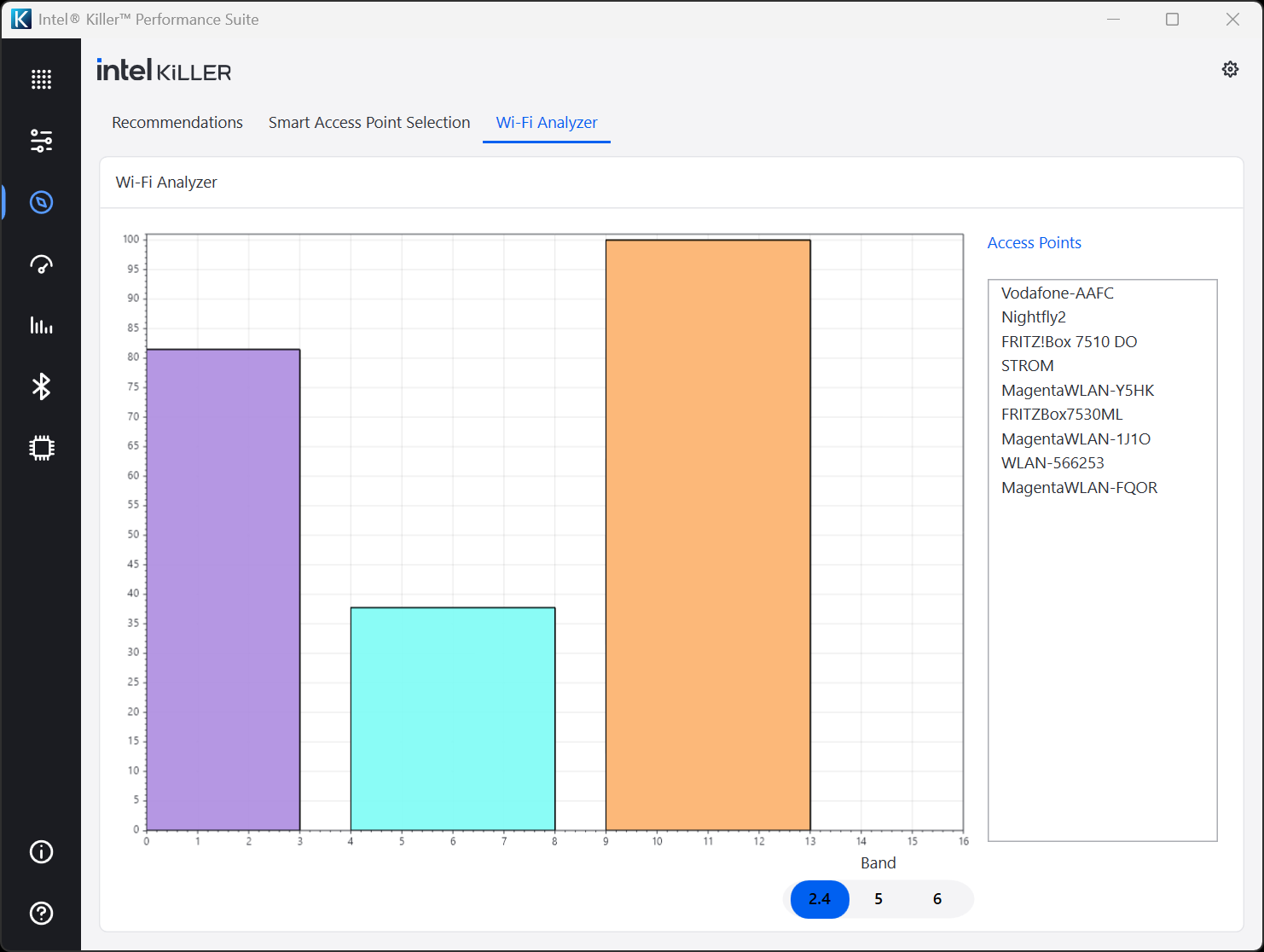This screenshot has height=952, width=1264.
Task: Choose FRITZ!Box 7510 DO access point
Action: [x=1069, y=342]
